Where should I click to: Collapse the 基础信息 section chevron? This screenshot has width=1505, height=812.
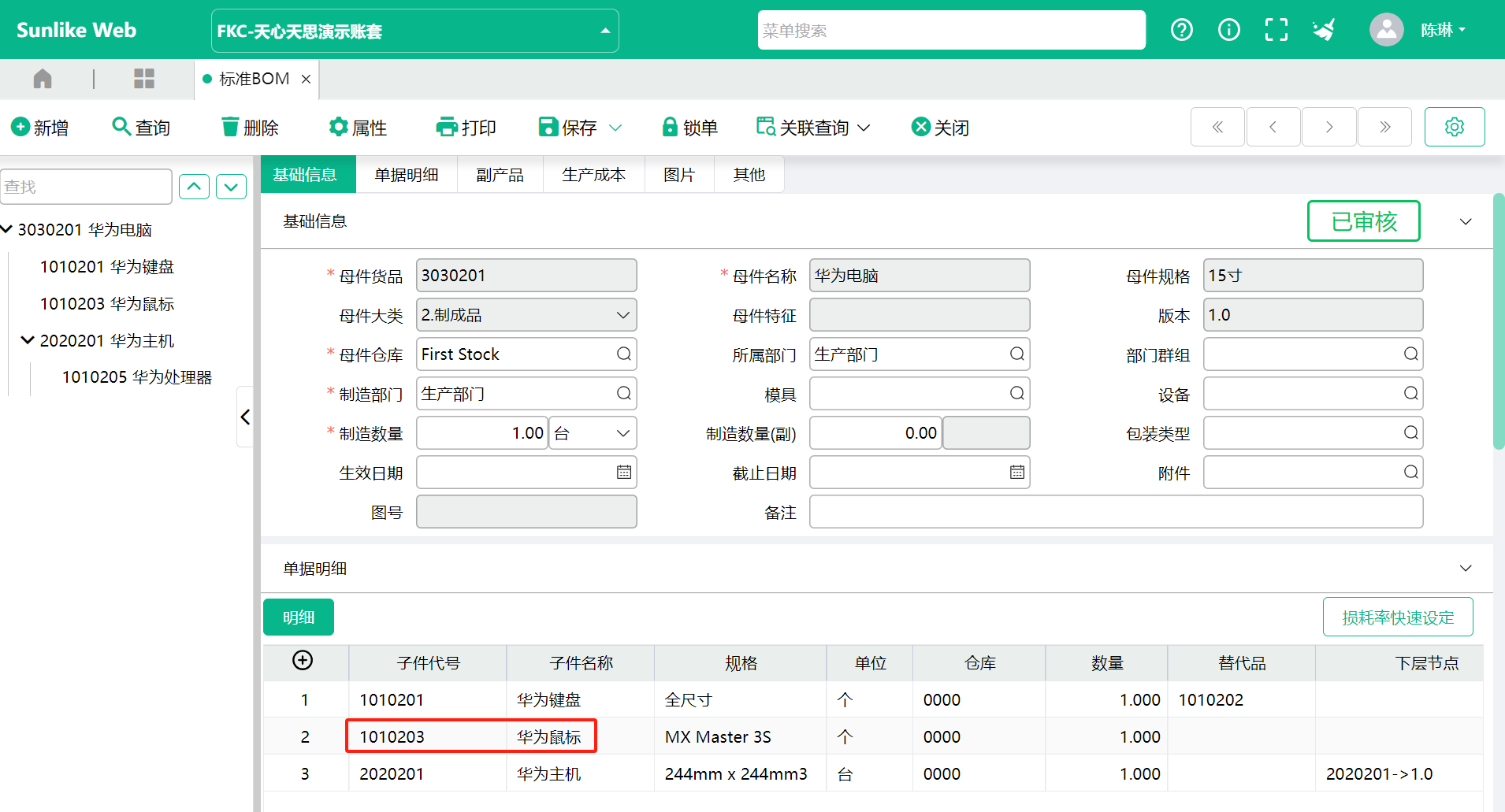click(x=1466, y=221)
